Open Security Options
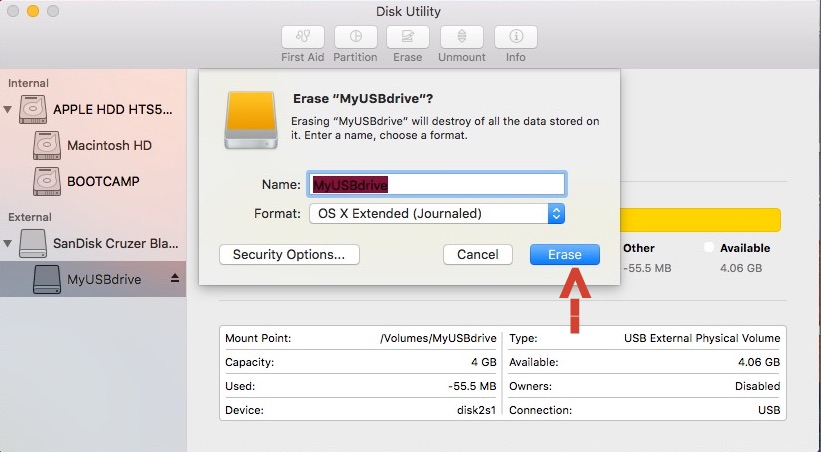The width and height of the screenshot is (821, 452). (288, 254)
